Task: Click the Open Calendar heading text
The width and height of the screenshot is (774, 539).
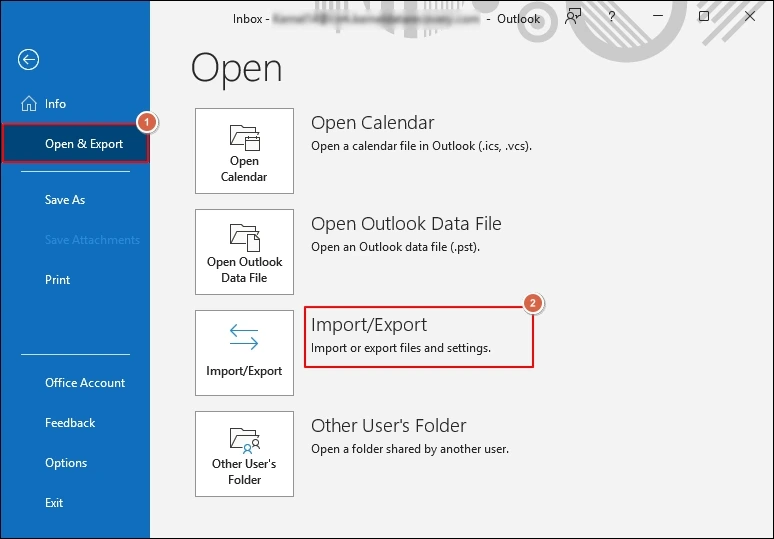Action: (x=373, y=123)
